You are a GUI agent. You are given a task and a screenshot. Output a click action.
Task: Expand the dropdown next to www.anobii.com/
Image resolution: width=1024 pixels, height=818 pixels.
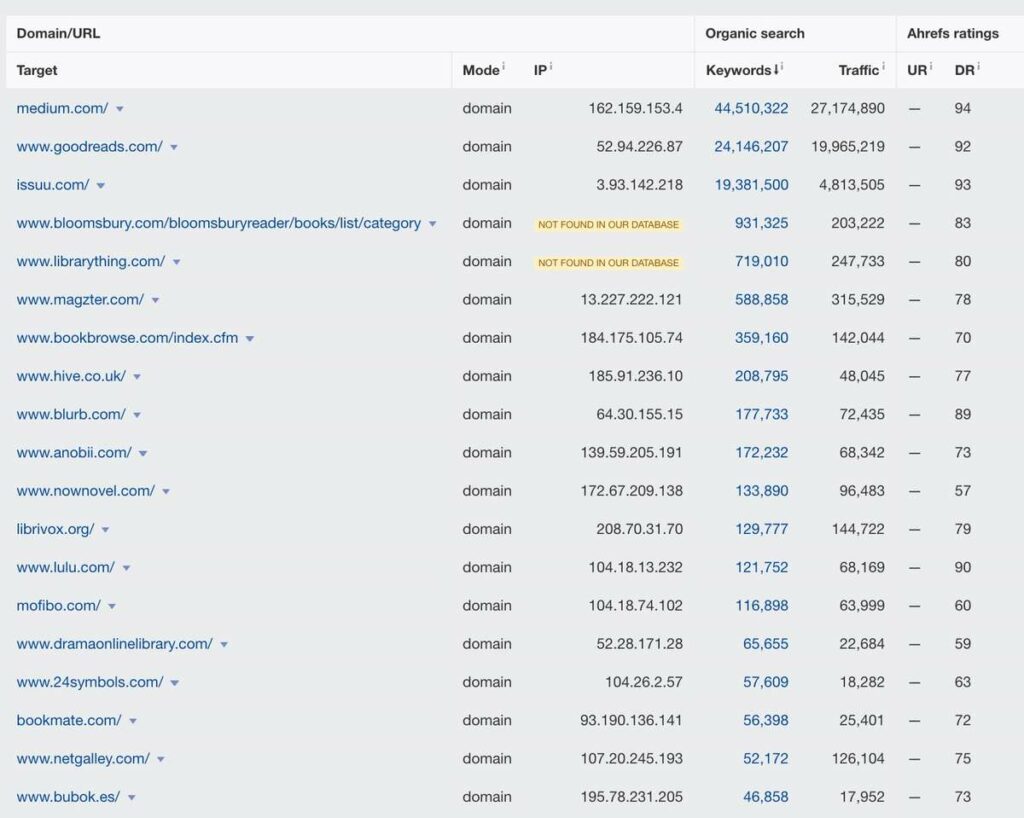[142, 454]
